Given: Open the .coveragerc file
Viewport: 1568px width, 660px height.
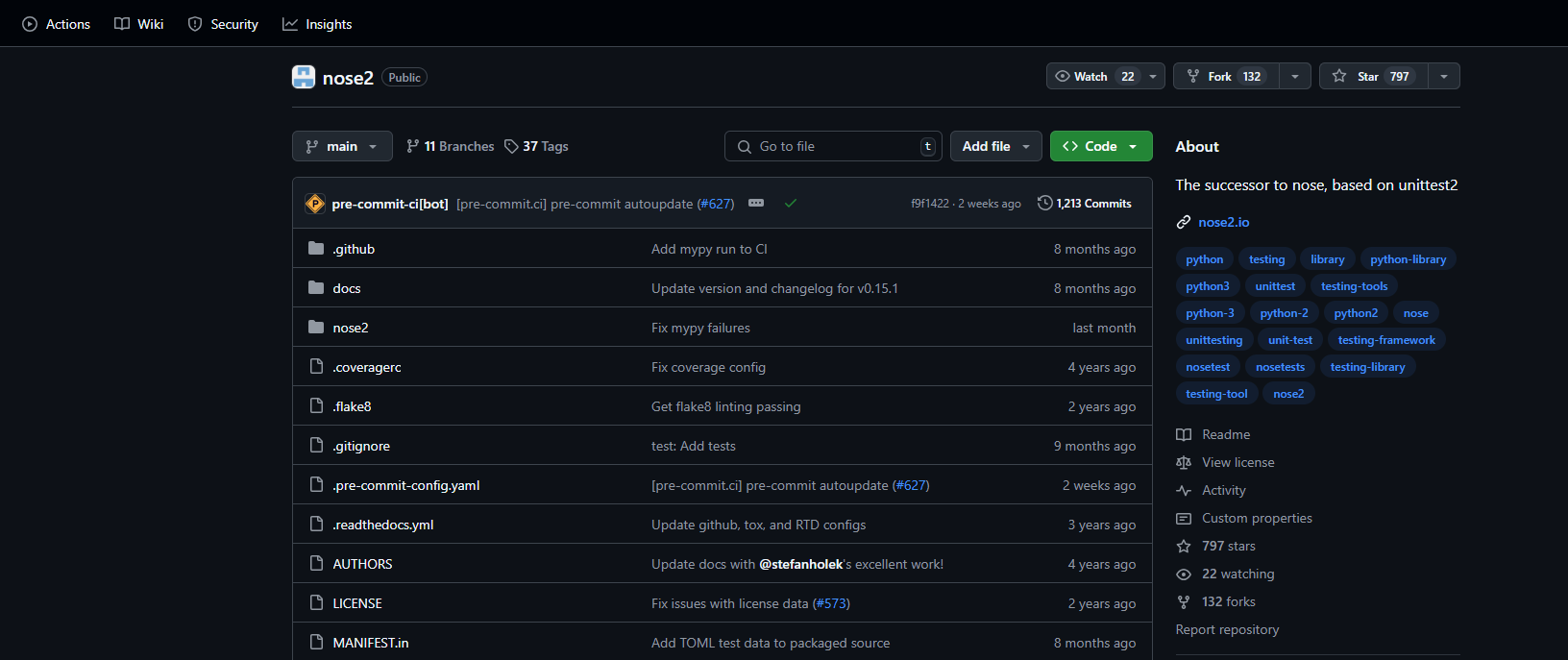Looking at the screenshot, I should tap(367, 367).
